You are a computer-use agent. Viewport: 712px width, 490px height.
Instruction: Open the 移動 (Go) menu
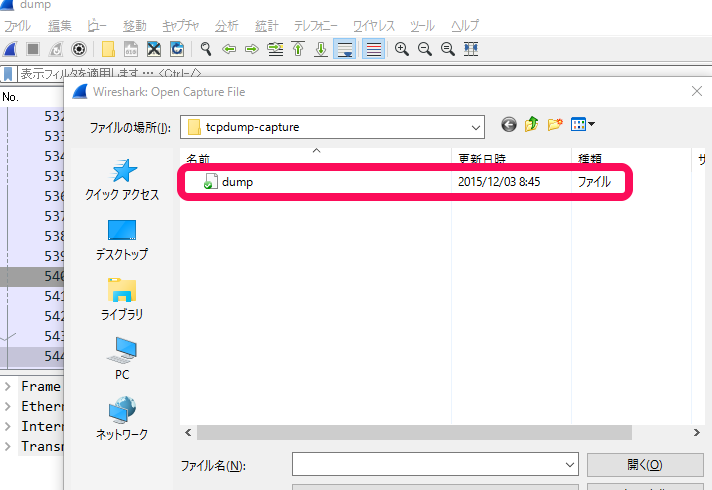tap(134, 25)
